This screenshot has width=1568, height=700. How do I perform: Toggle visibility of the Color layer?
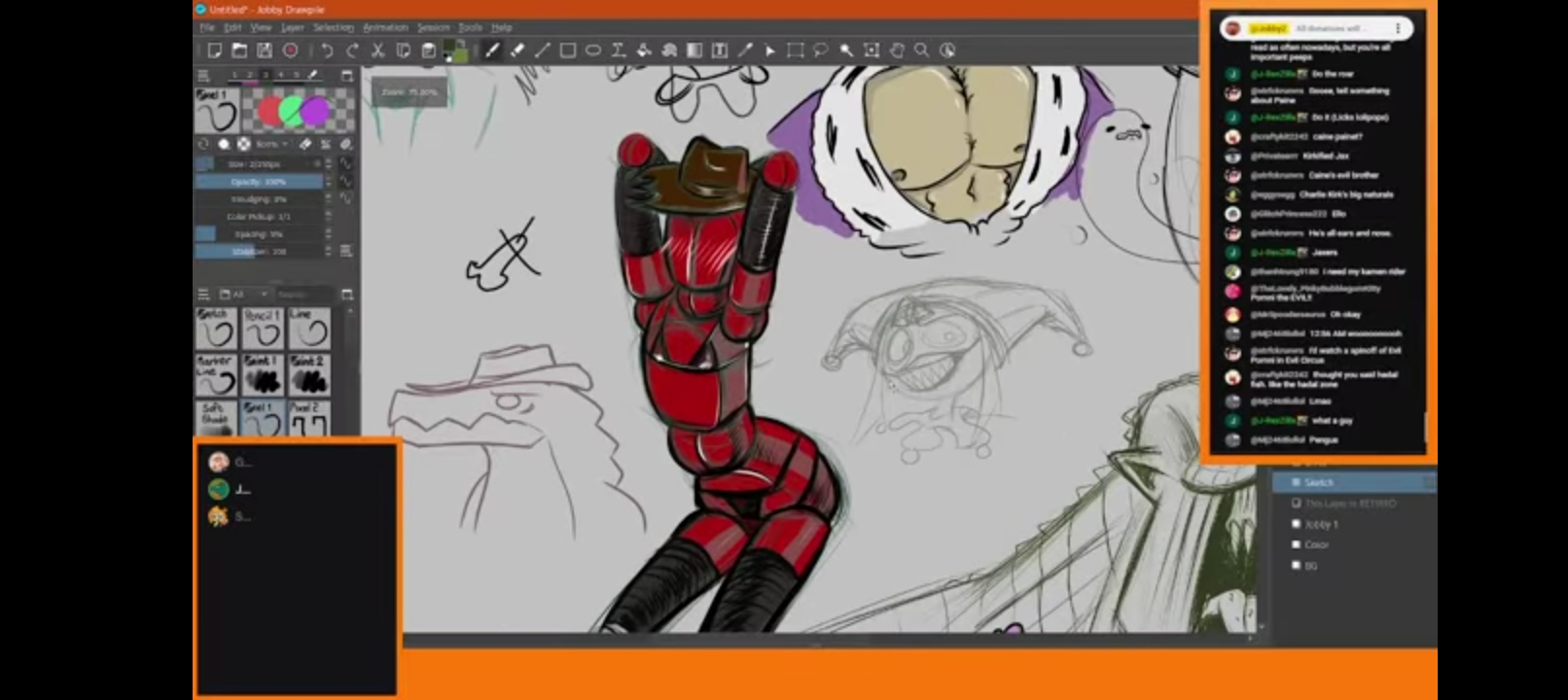(x=1296, y=544)
